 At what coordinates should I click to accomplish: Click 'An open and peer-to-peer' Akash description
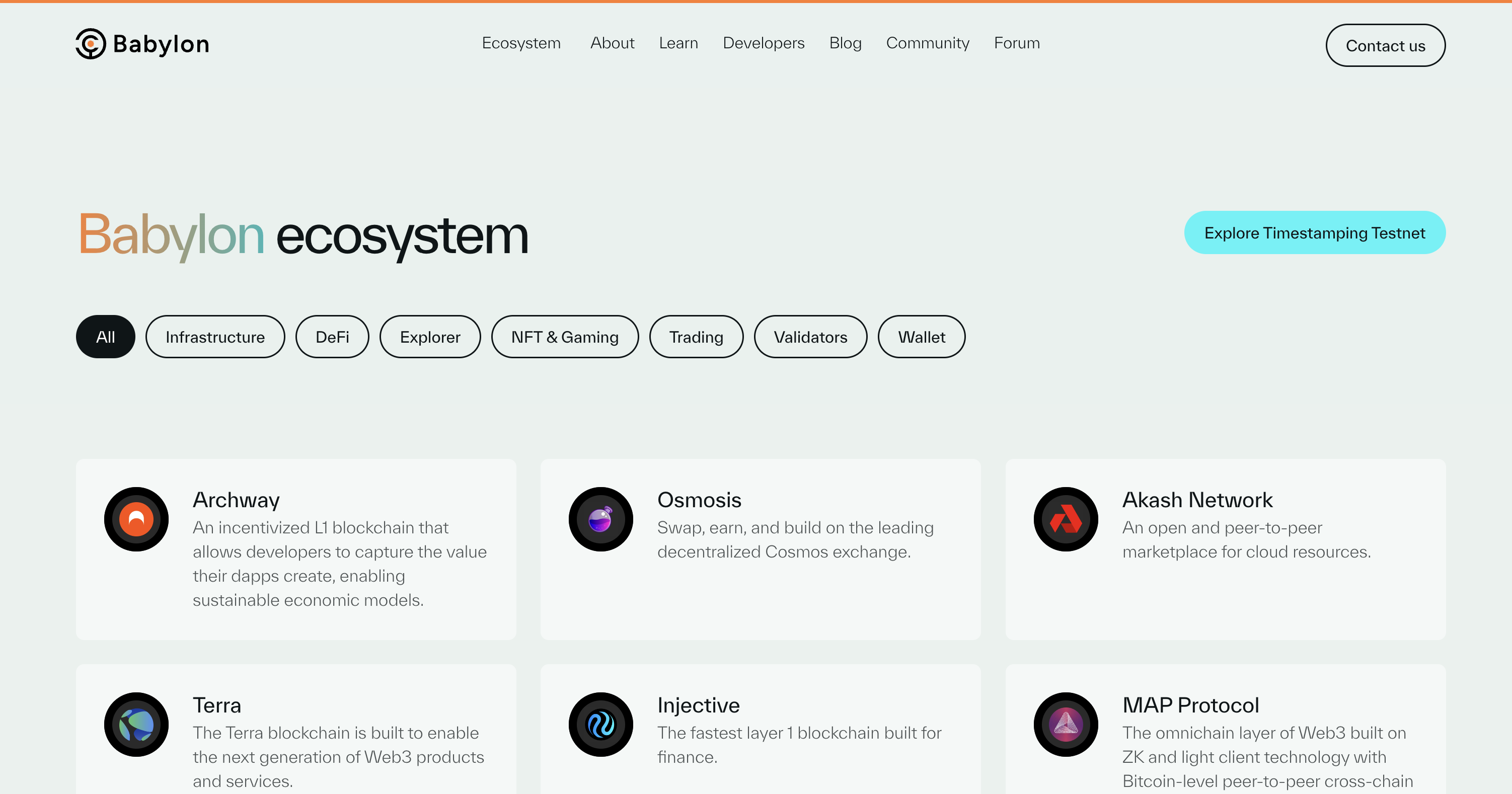pyautogui.click(x=1247, y=539)
